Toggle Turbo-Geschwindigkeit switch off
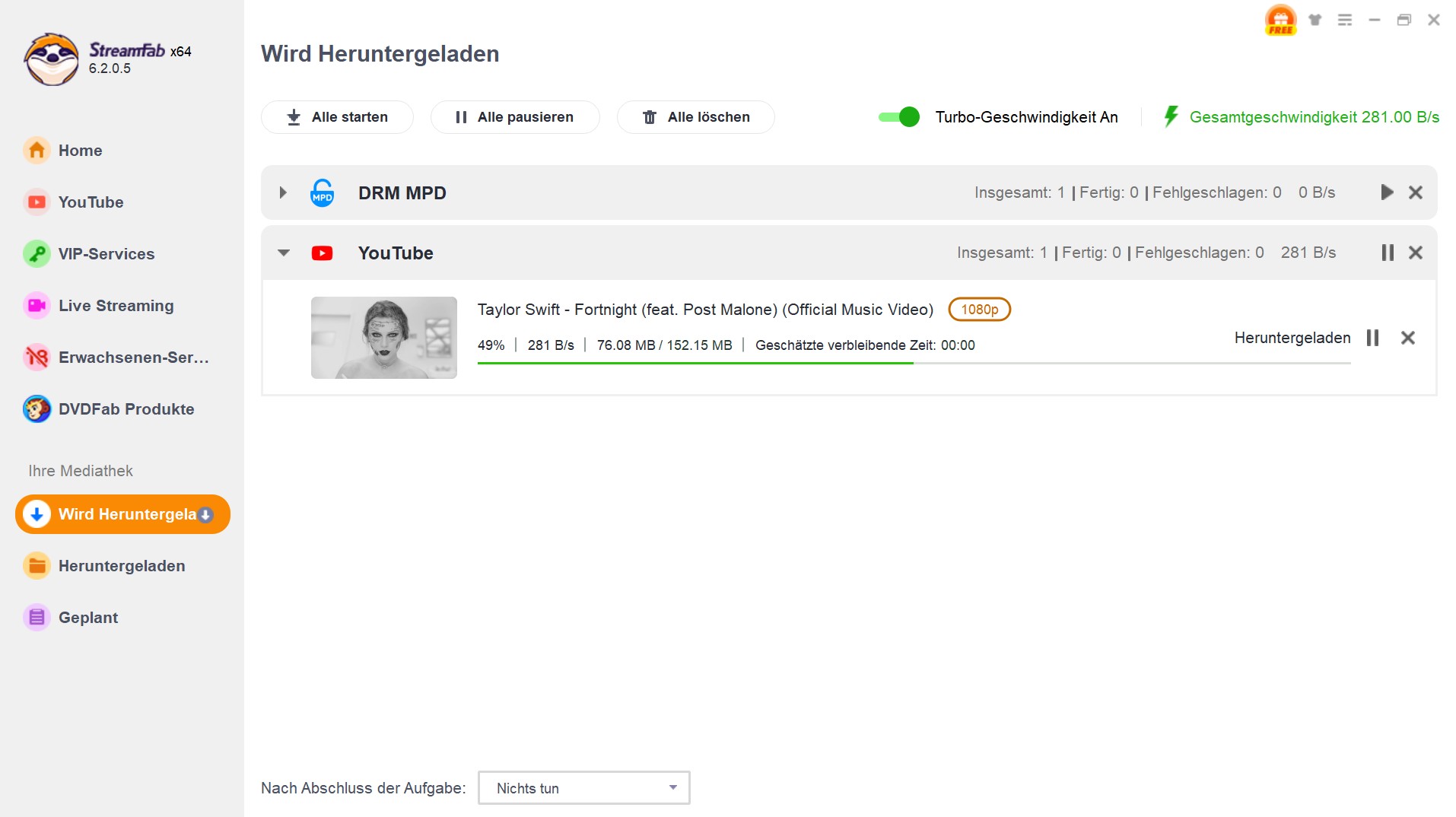Screen dimensions: 1456x817 pos(898,116)
